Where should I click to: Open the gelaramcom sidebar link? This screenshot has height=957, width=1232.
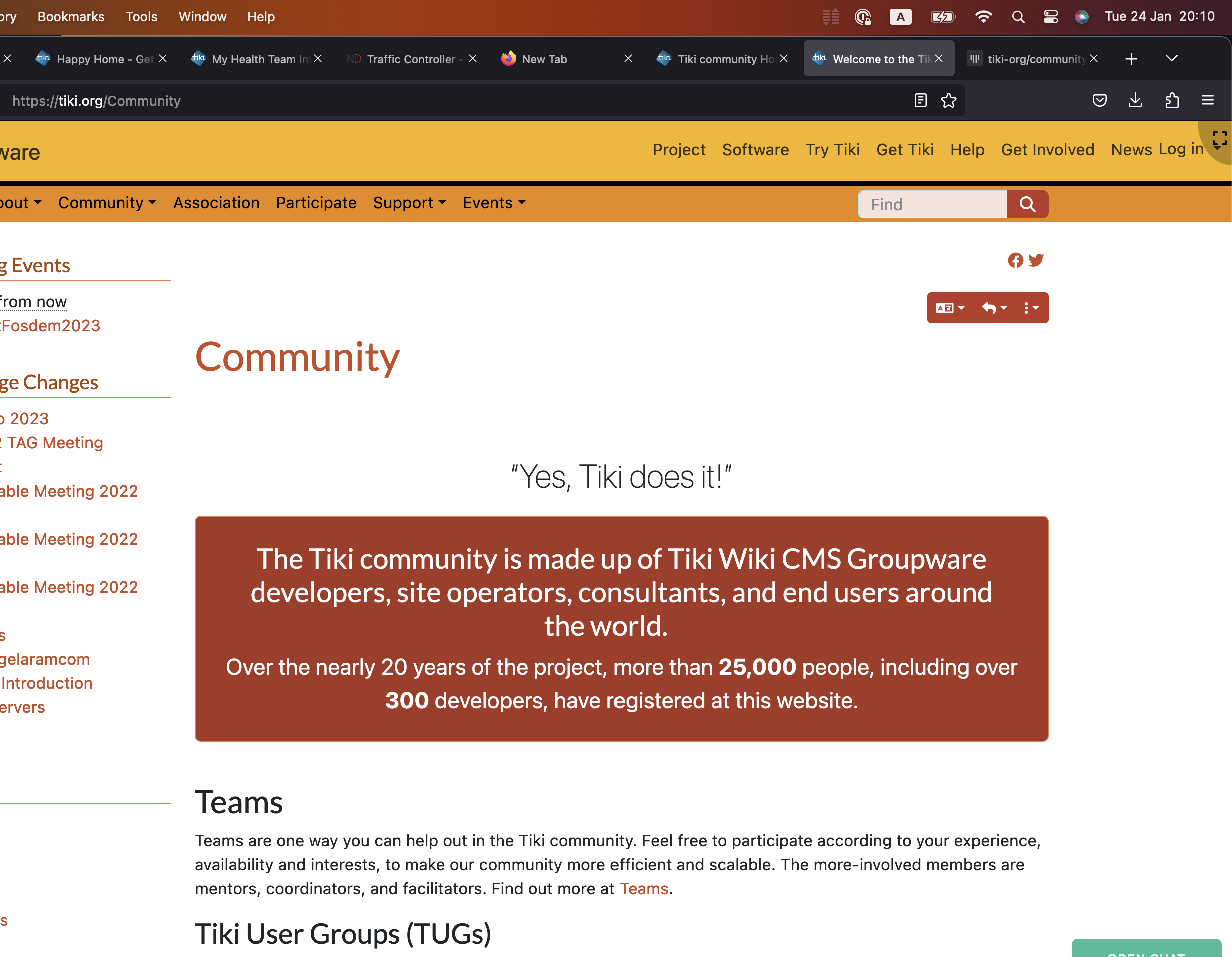45,659
